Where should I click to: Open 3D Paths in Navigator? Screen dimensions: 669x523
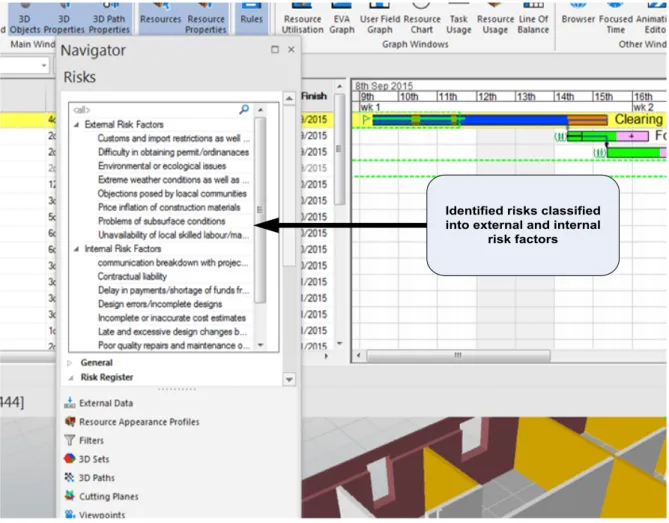pyautogui.click(x=96, y=478)
